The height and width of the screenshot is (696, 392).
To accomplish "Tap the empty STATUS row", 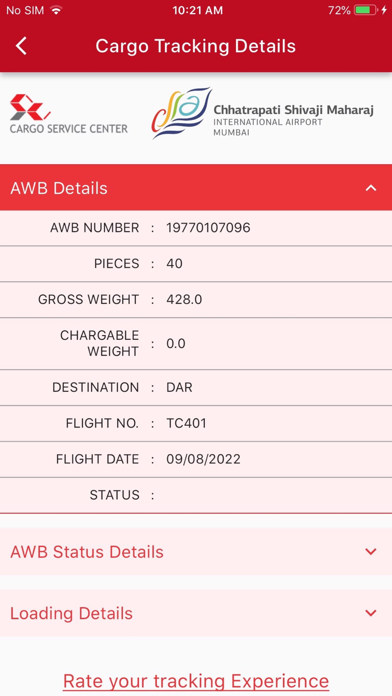I will tap(196, 495).
